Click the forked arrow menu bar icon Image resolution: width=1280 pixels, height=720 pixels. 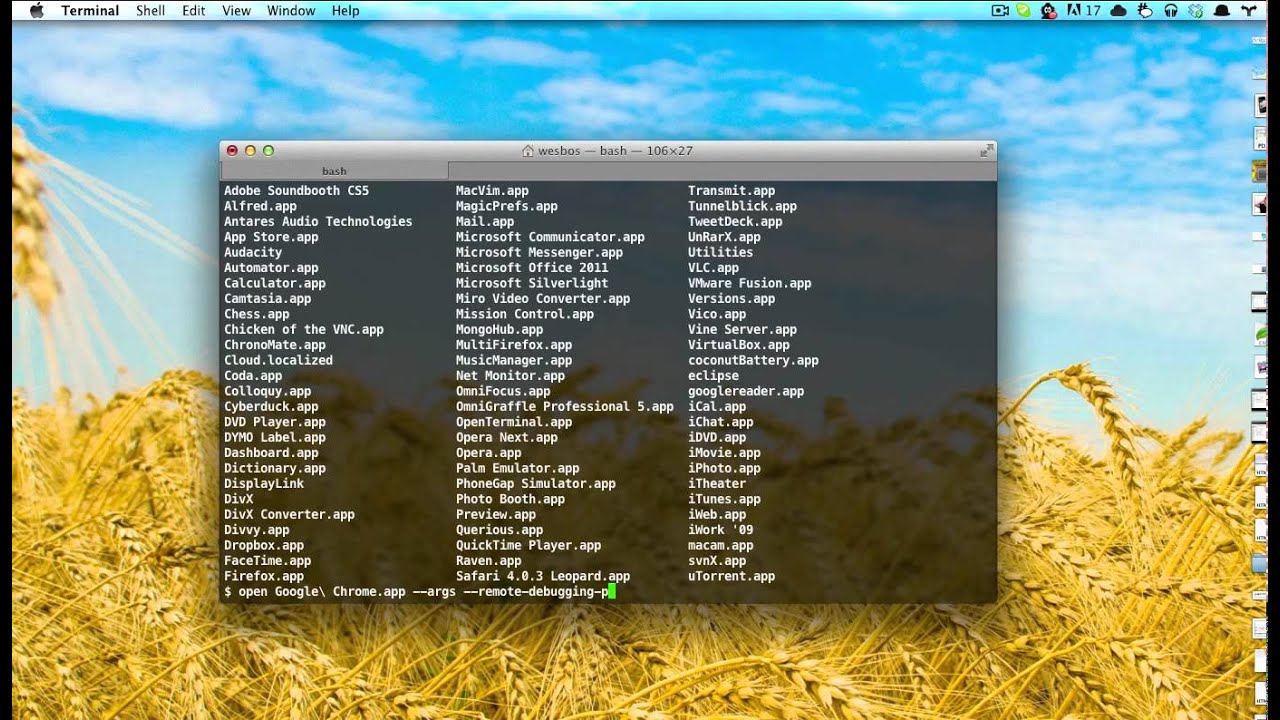pos(1249,10)
